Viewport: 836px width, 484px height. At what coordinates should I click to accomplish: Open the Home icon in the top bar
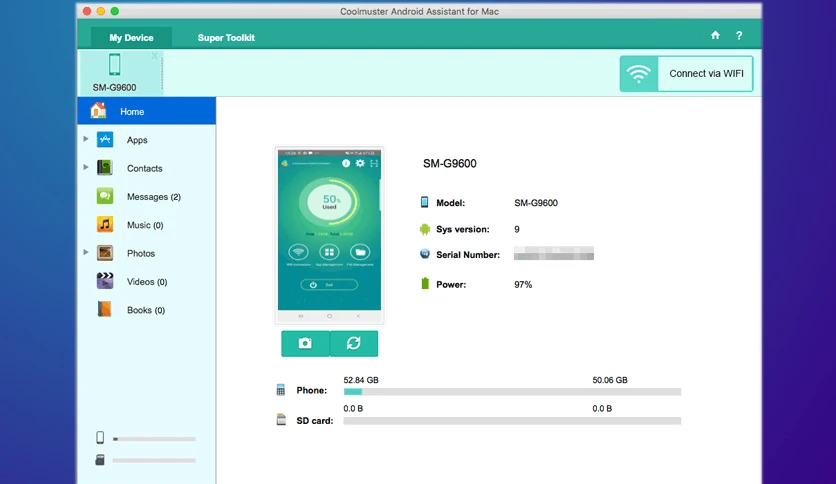[x=715, y=35]
